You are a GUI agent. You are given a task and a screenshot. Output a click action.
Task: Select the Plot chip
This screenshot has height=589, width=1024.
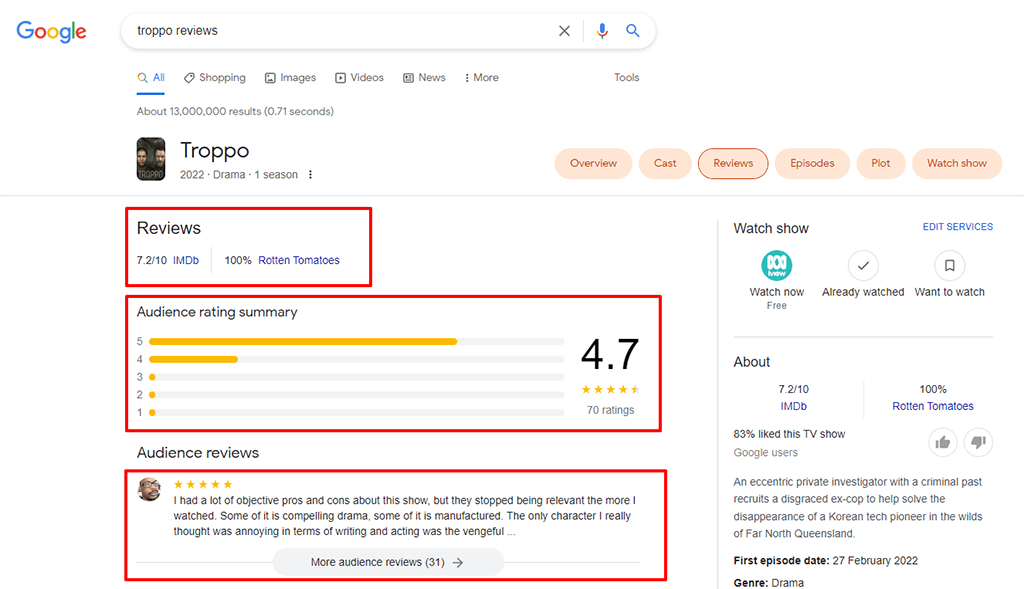(x=880, y=163)
